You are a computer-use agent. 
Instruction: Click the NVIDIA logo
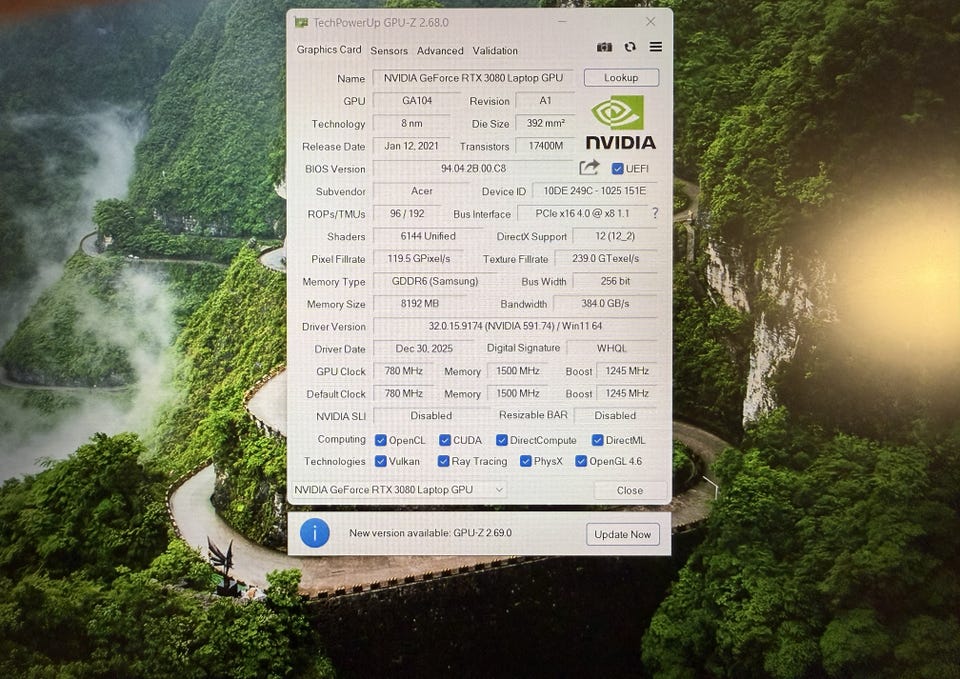[620, 122]
